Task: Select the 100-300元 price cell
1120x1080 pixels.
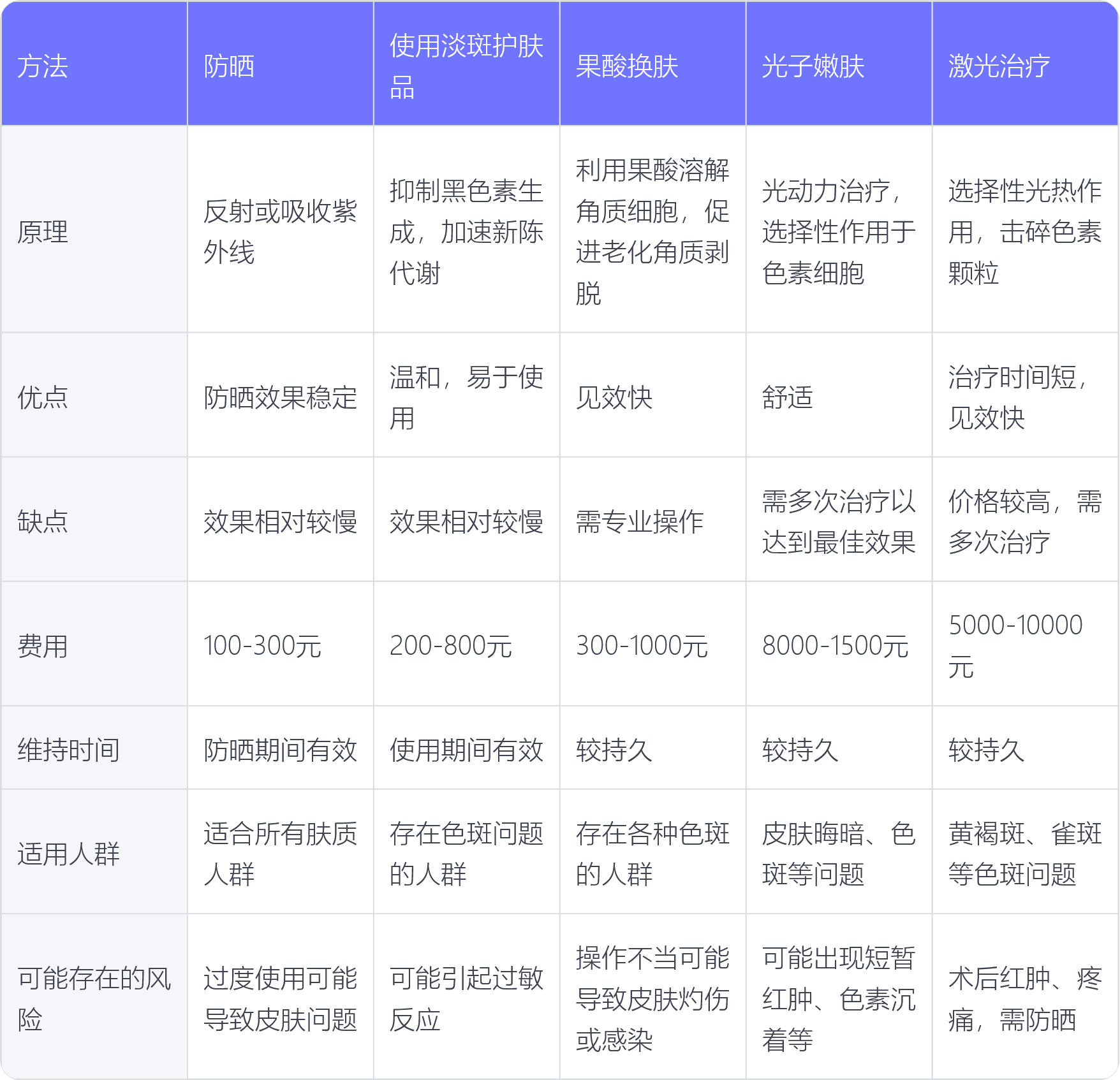Action: [x=262, y=646]
